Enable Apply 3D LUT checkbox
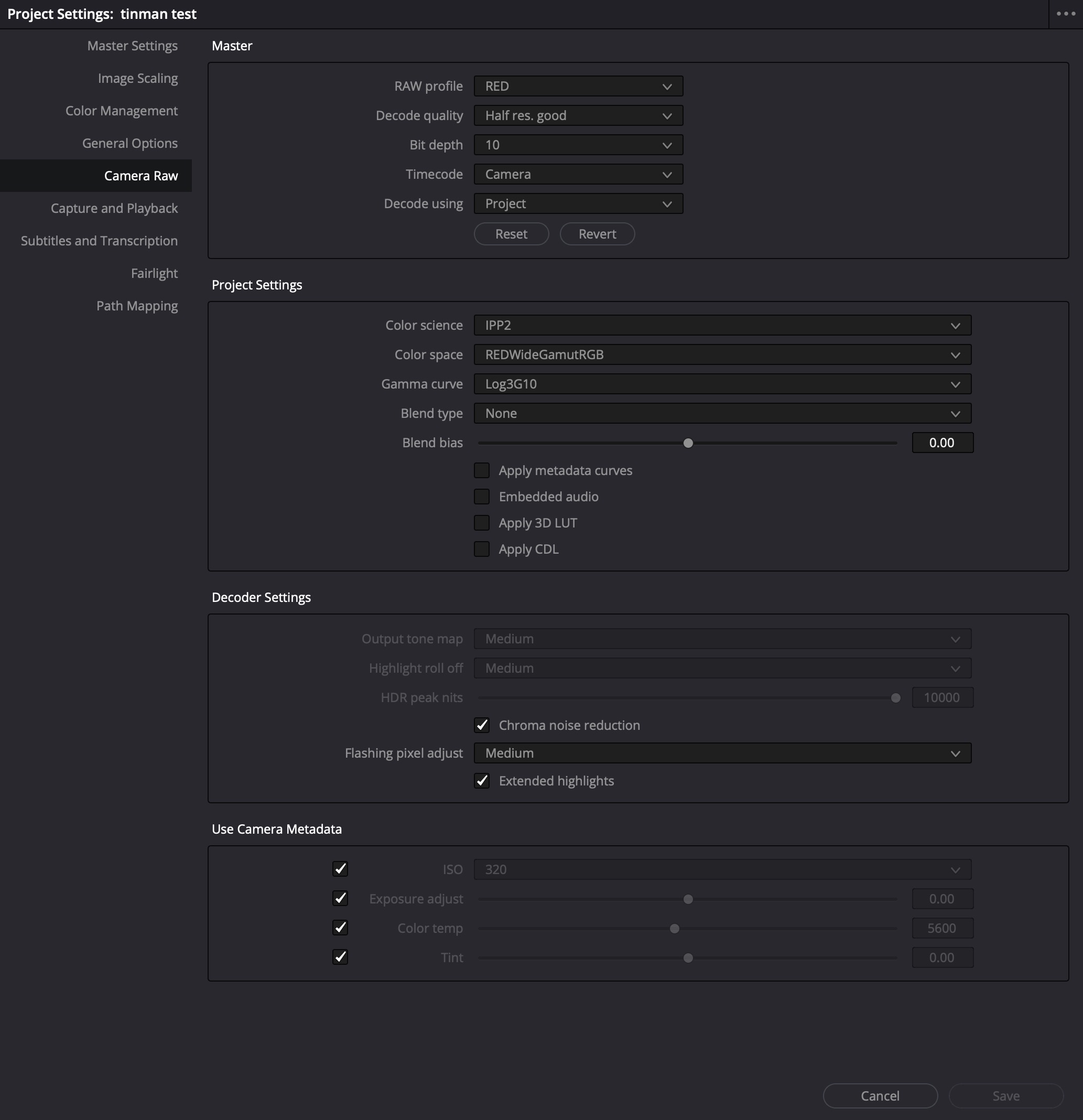 [x=482, y=523]
